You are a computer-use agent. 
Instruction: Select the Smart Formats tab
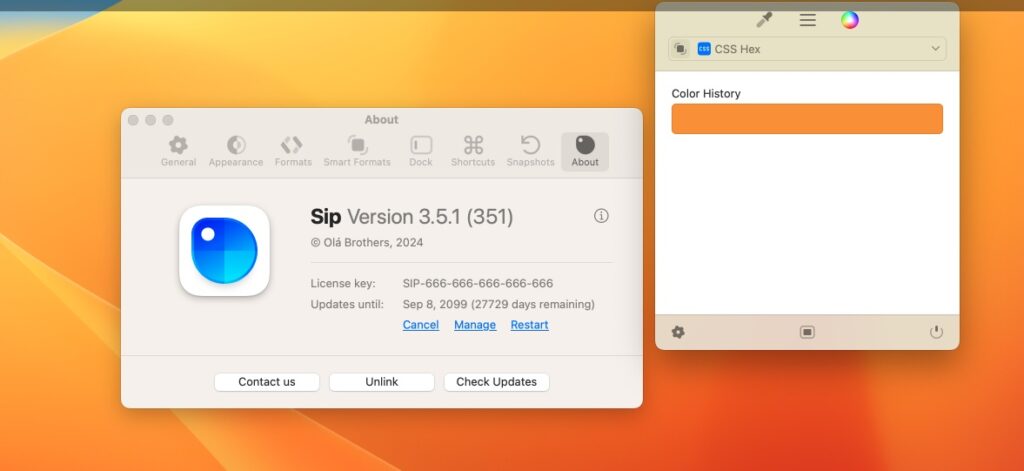357,152
